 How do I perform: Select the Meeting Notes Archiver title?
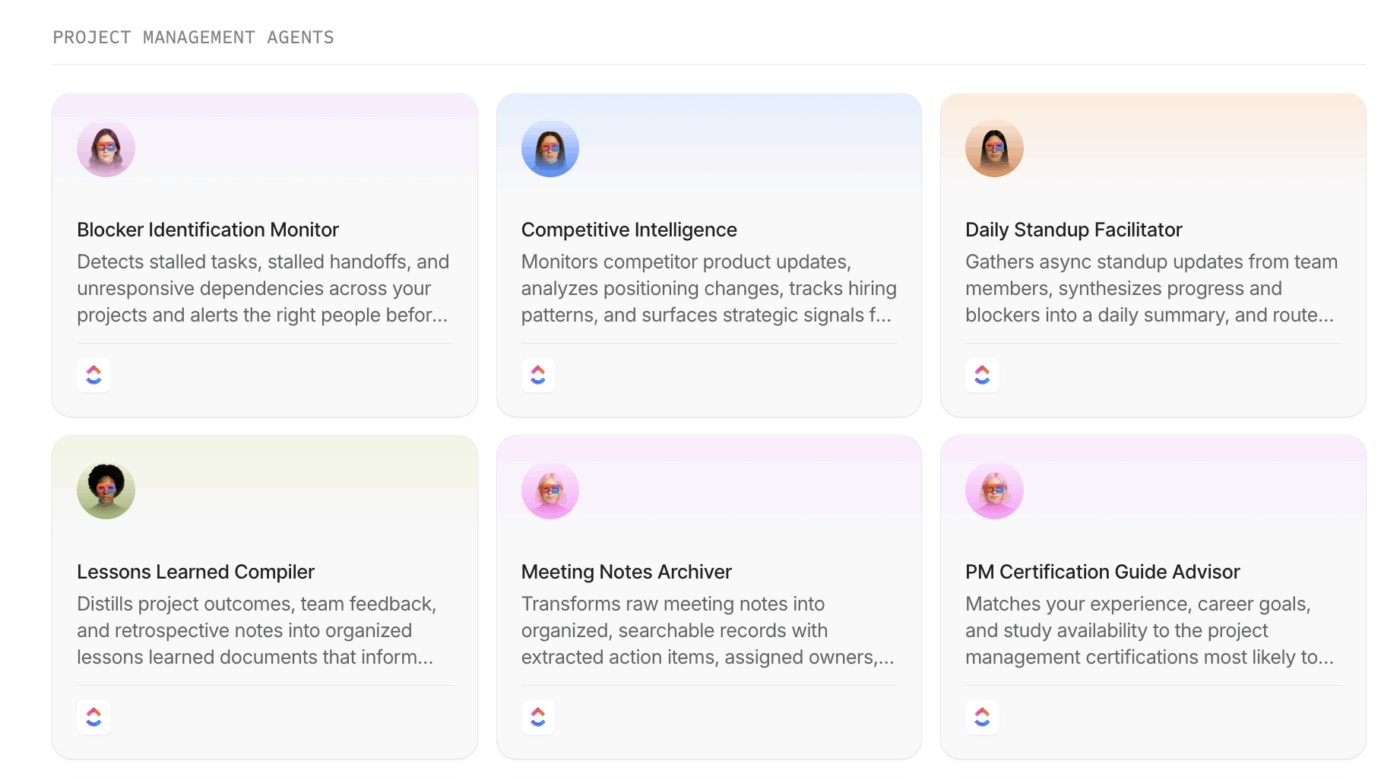[626, 572]
